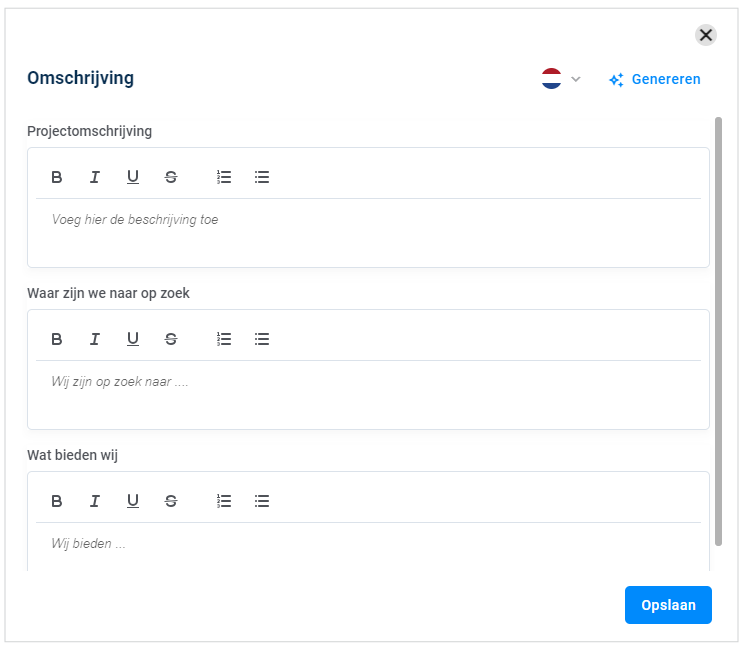This screenshot has height=647, width=743.
Task: Toggle italic in 'Waar zijn we naar op zoek' editor
Action: (x=95, y=339)
